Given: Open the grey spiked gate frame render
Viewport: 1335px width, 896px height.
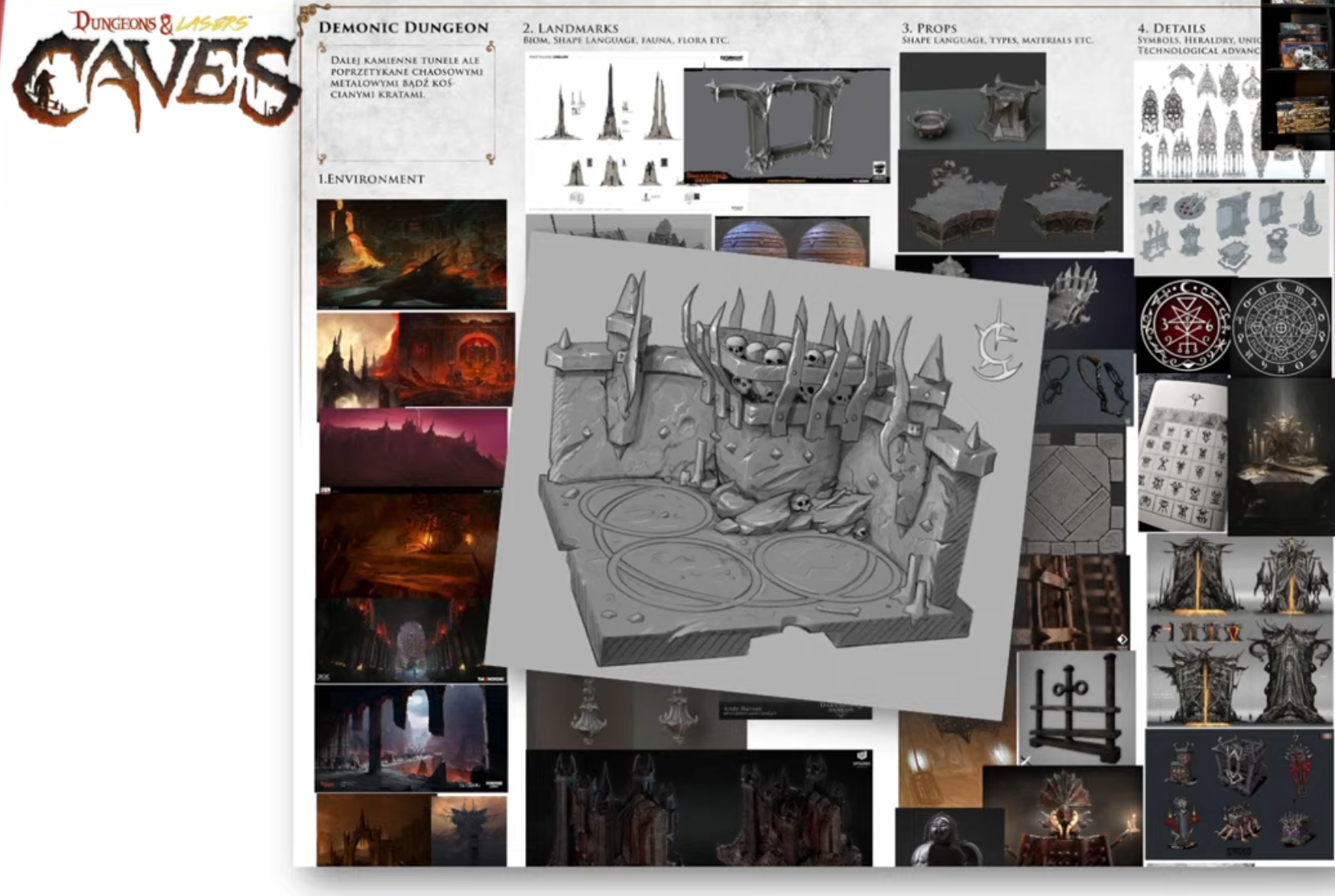Looking at the screenshot, I should (786, 126).
